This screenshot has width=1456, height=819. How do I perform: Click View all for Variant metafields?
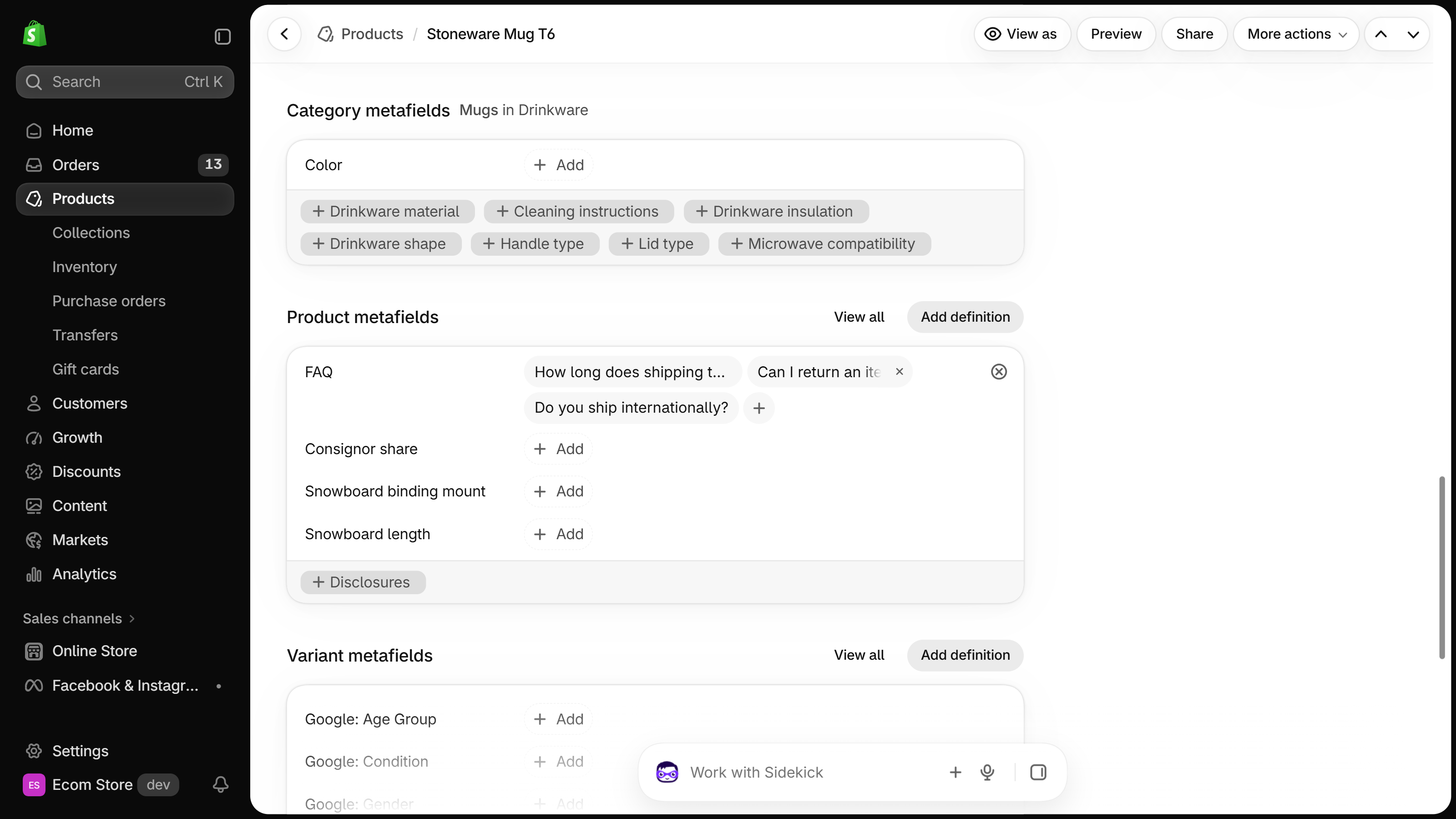(x=859, y=655)
